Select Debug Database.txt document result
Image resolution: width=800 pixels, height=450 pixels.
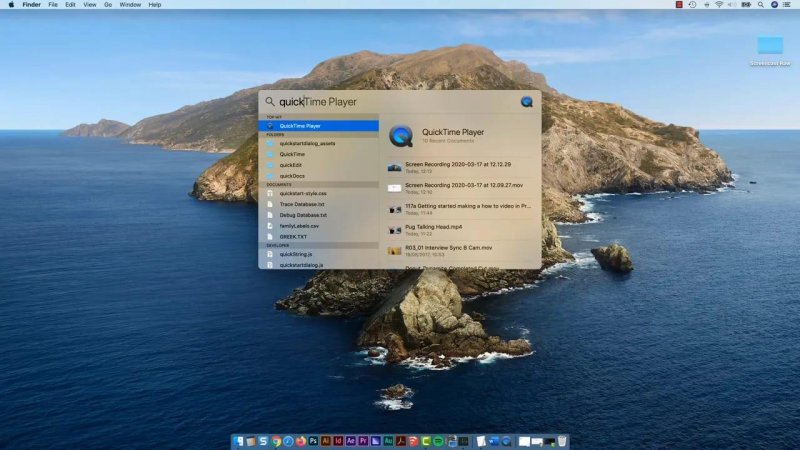pyautogui.click(x=318, y=215)
